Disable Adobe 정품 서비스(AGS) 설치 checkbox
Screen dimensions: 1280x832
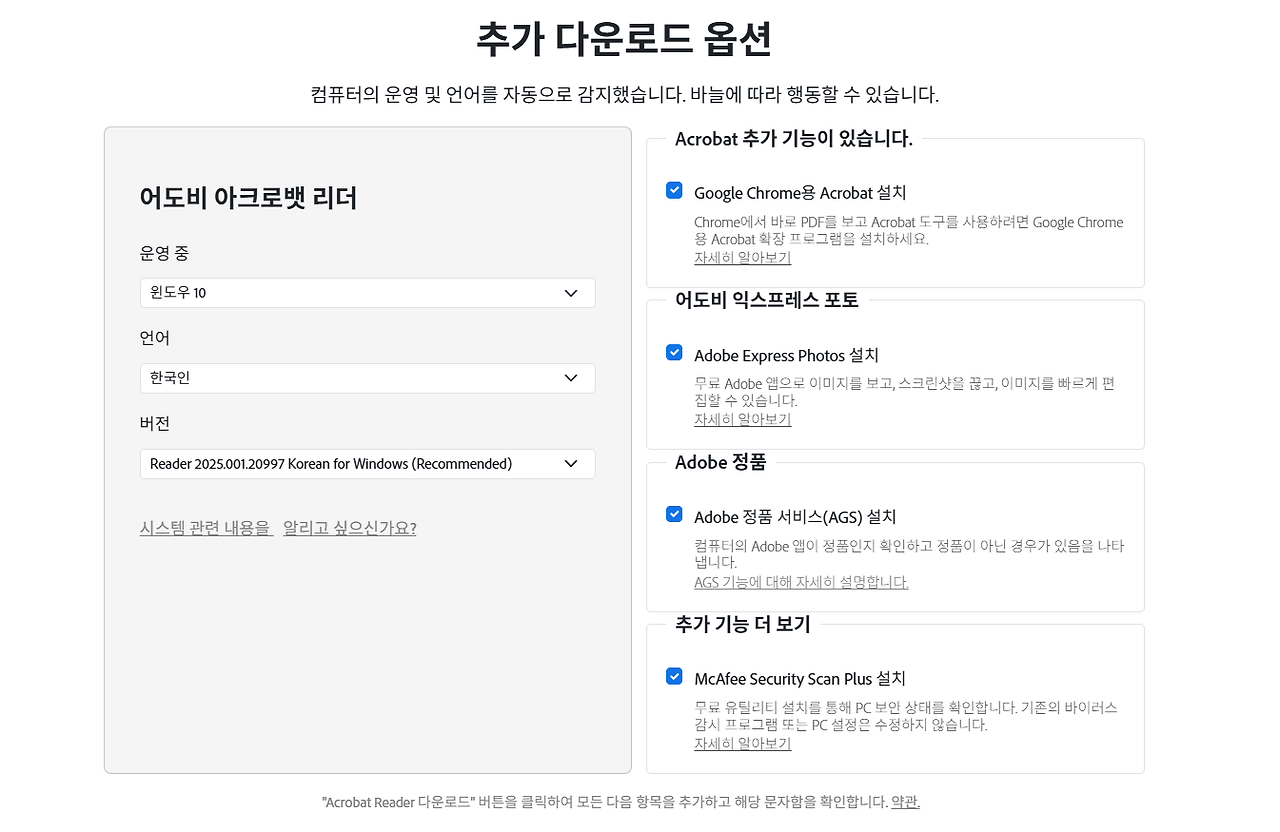[674, 514]
